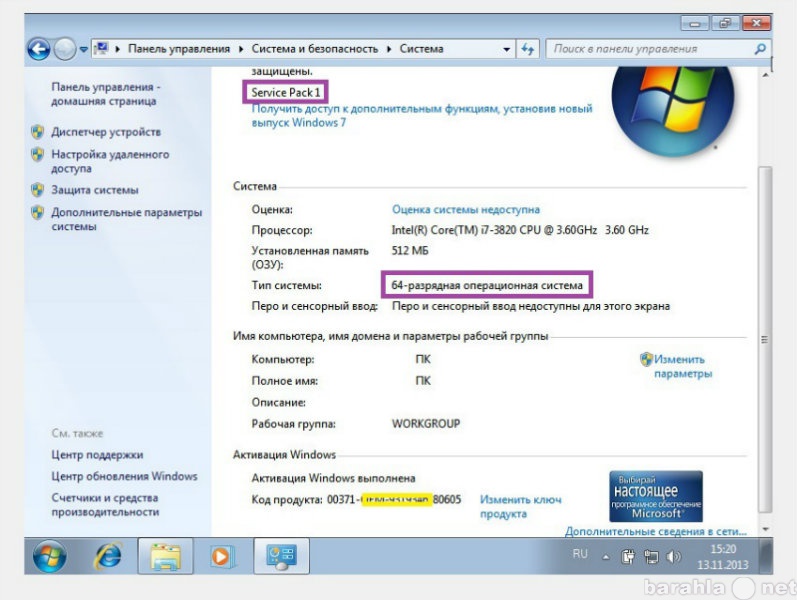This screenshot has width=797, height=600.
Task: Select the WORKGROUP value
Action: point(426,424)
